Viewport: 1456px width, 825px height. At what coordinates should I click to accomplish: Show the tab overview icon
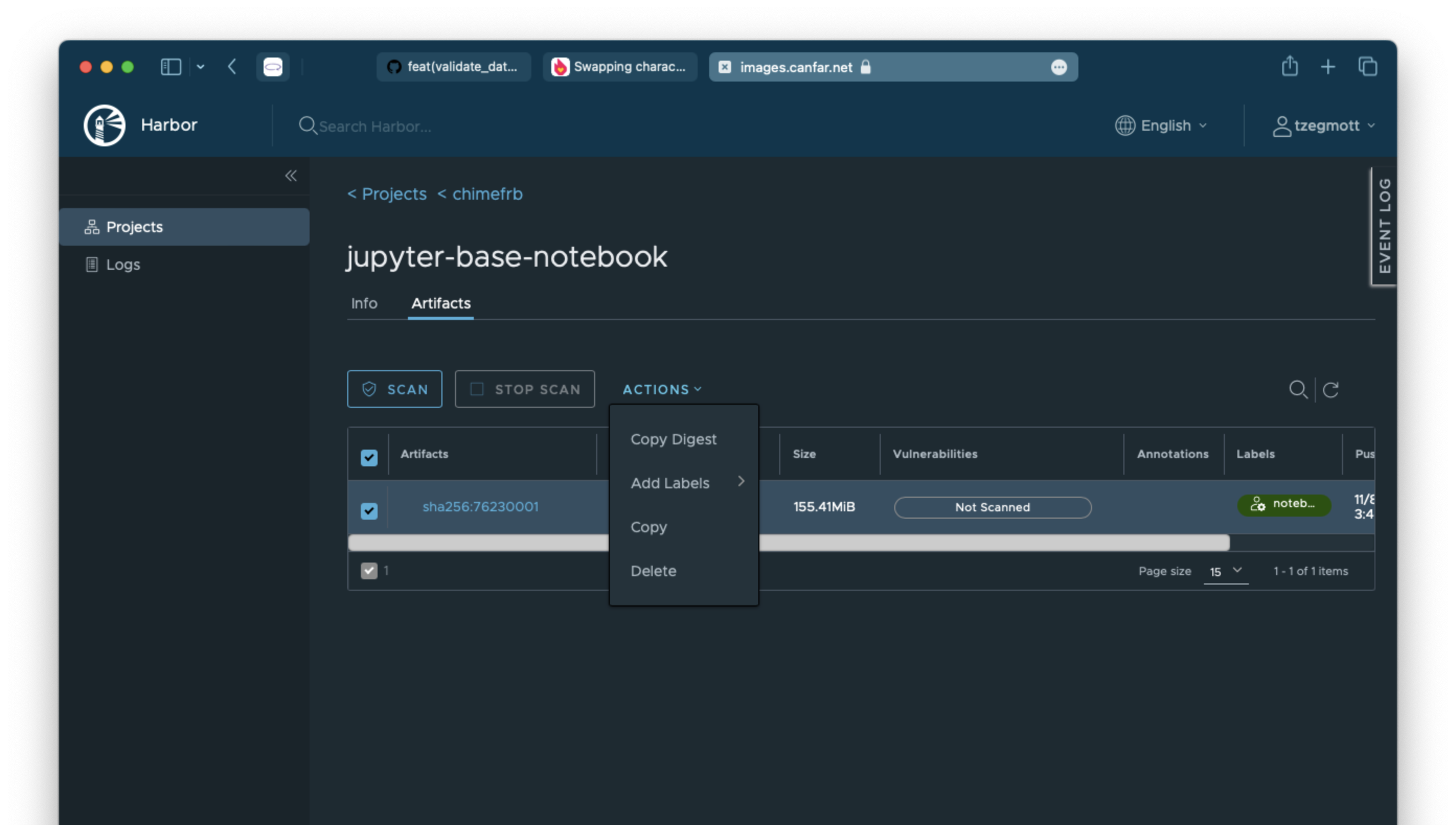tap(1367, 66)
